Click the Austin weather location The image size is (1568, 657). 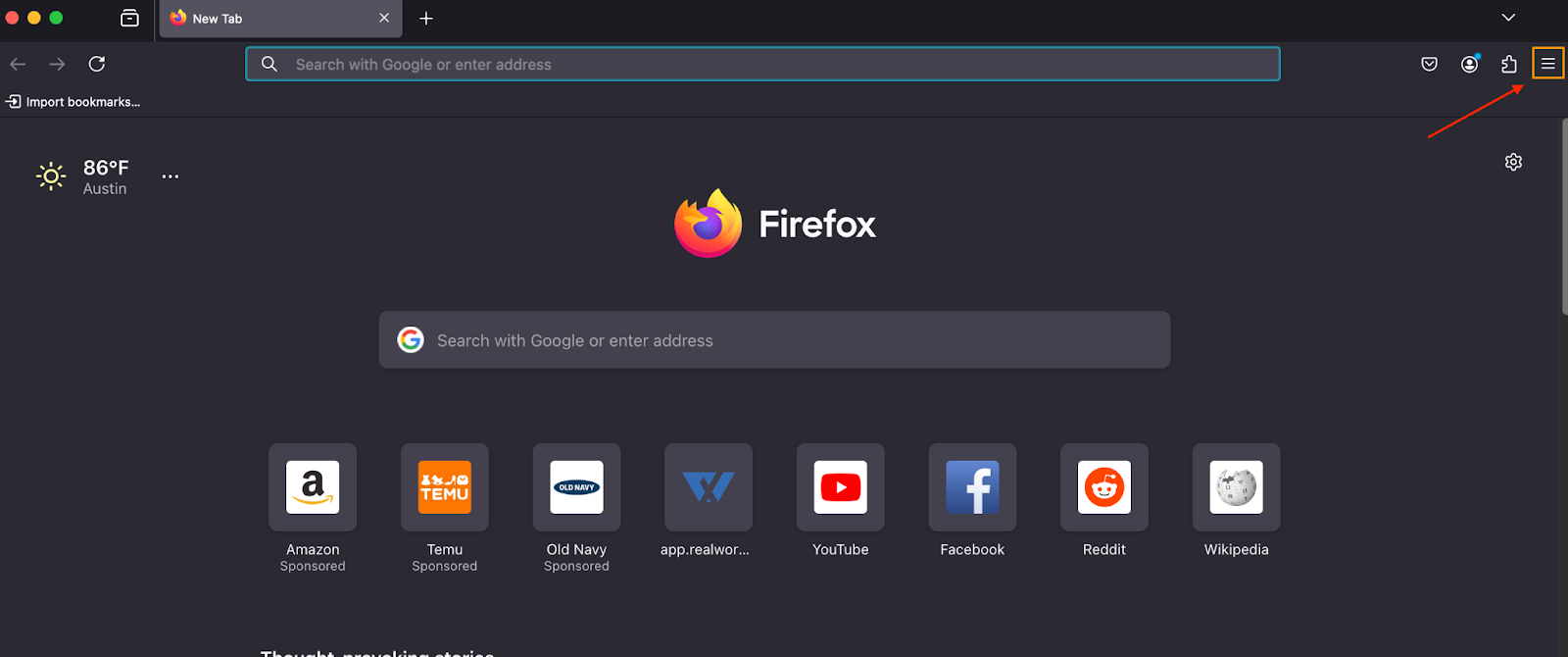click(x=105, y=188)
